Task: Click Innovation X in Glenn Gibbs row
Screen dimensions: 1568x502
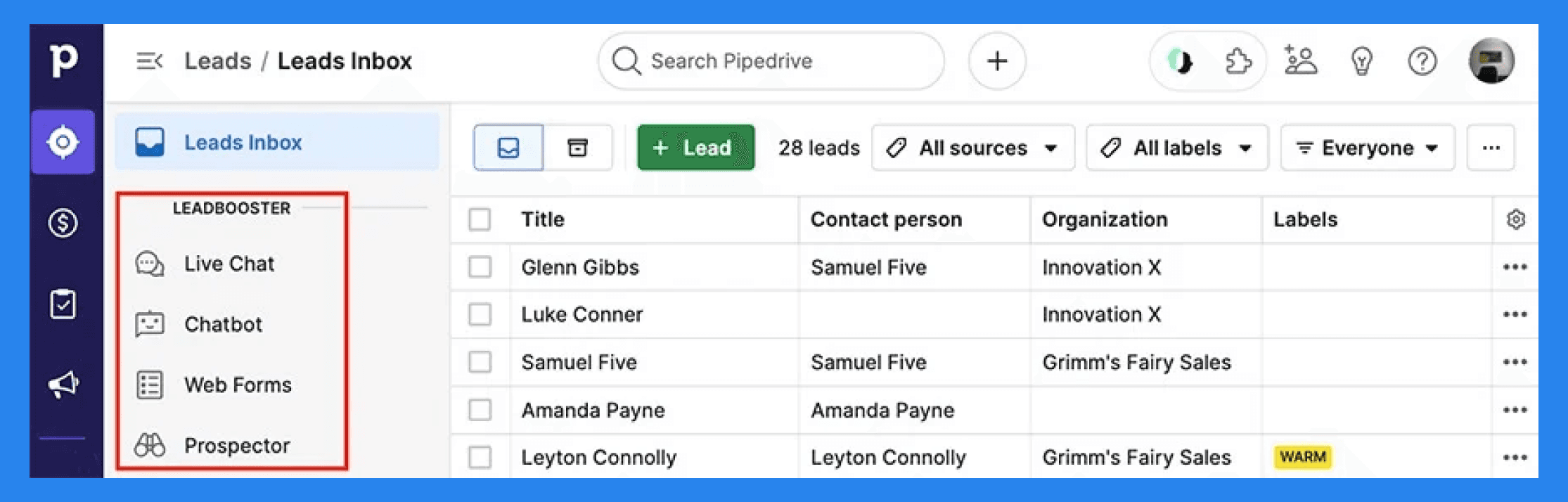Action: pyautogui.click(x=1101, y=267)
